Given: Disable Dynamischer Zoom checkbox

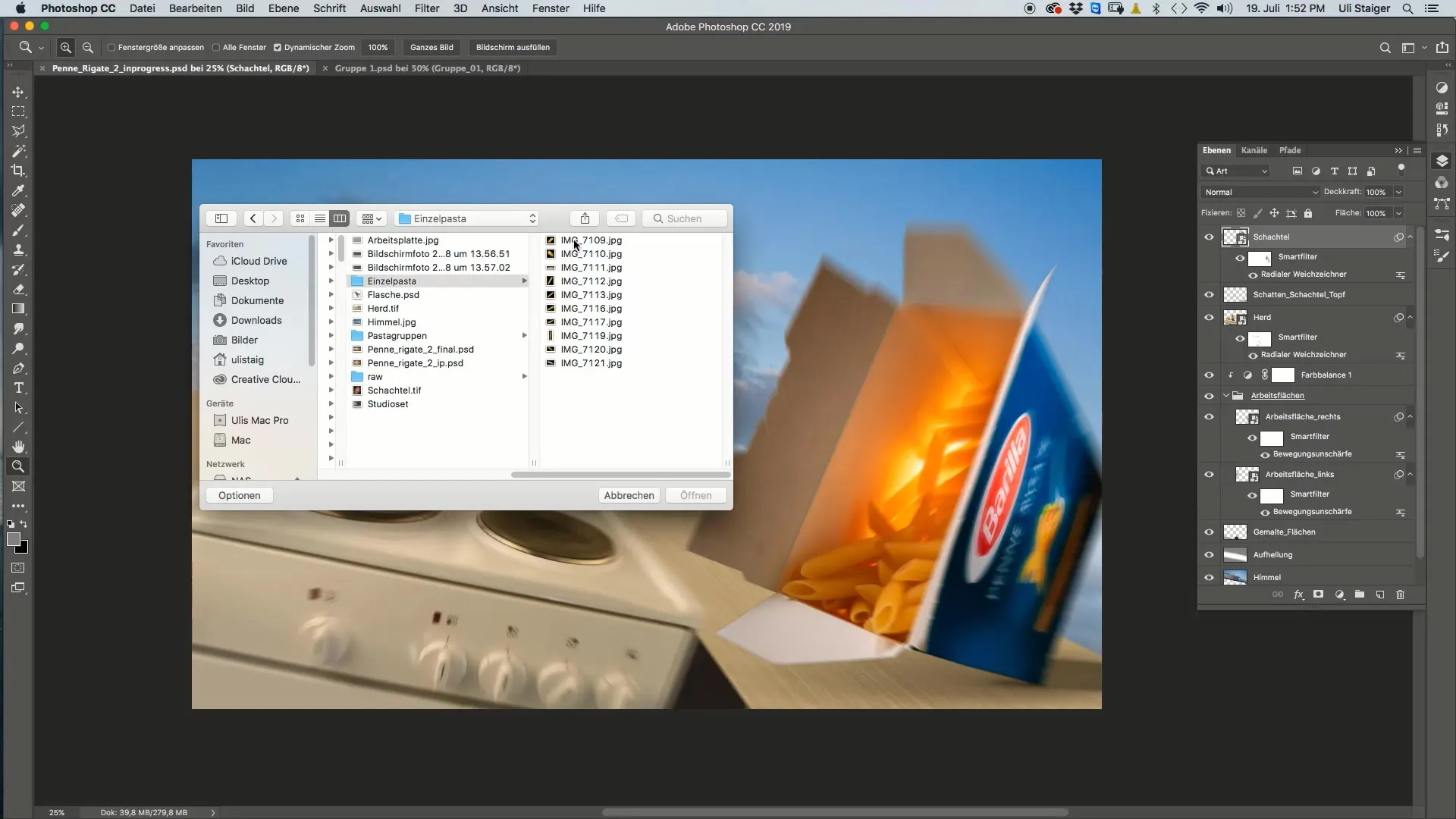Looking at the screenshot, I should [x=278, y=47].
